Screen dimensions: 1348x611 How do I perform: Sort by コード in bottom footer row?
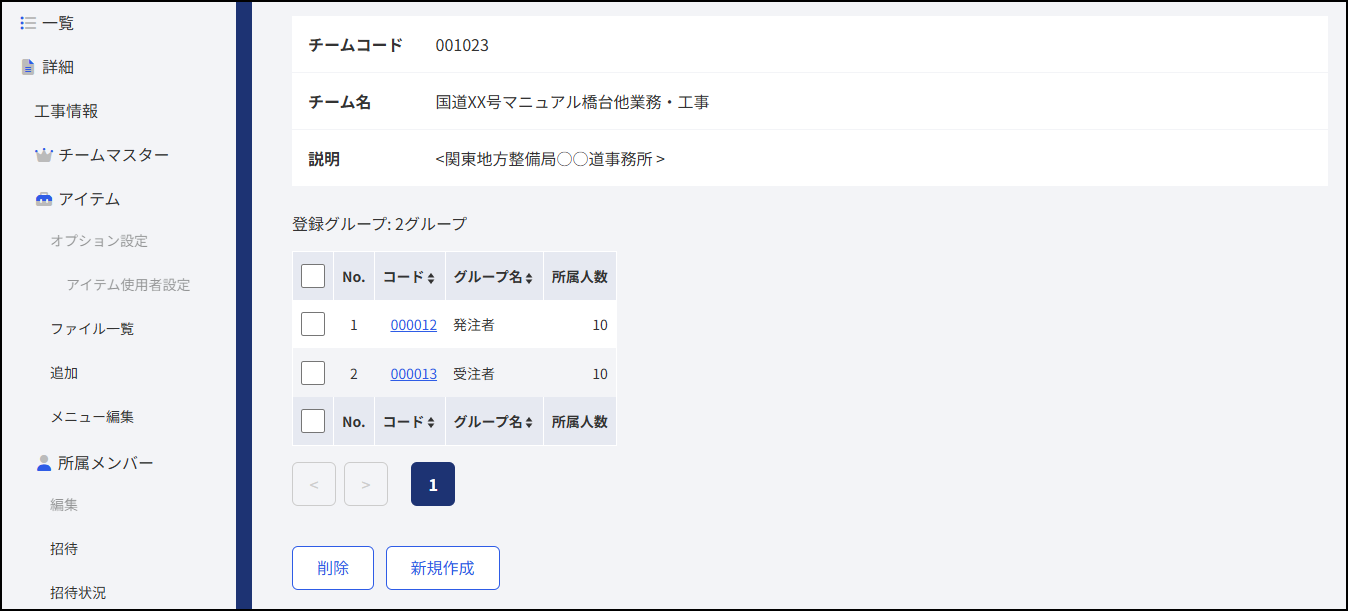click(x=431, y=422)
